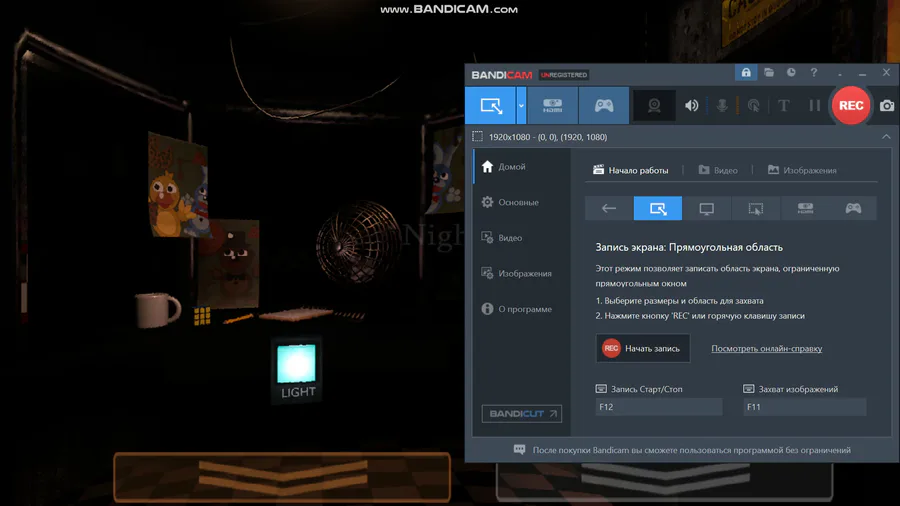Select fullscreen monitor mode in mode selector row
The image size is (900, 506).
[707, 208]
